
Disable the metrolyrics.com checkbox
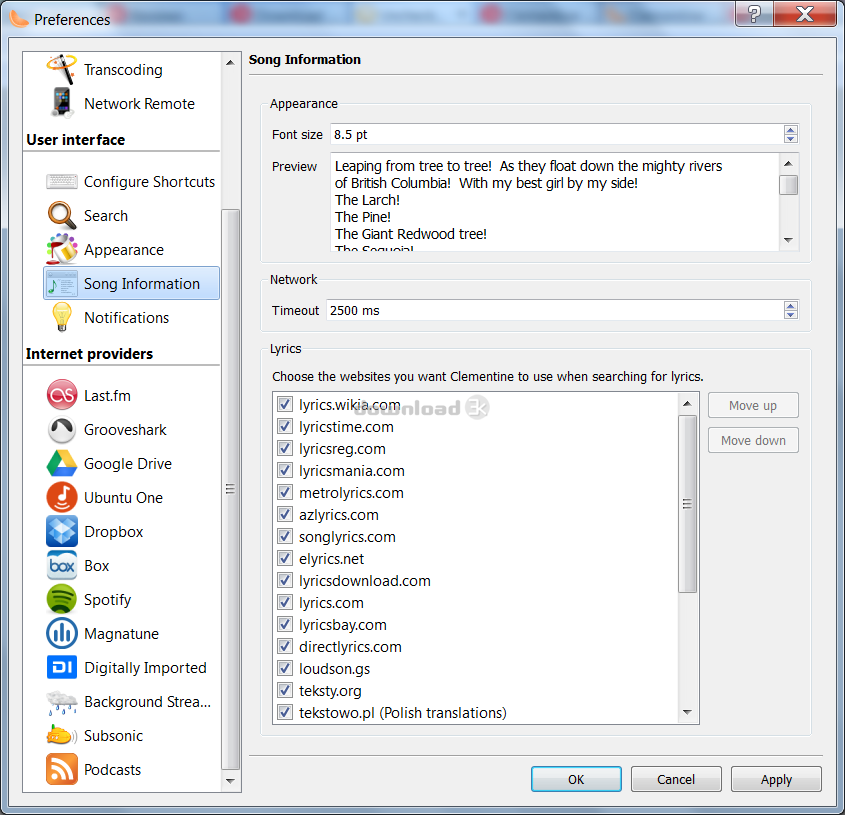pos(285,493)
